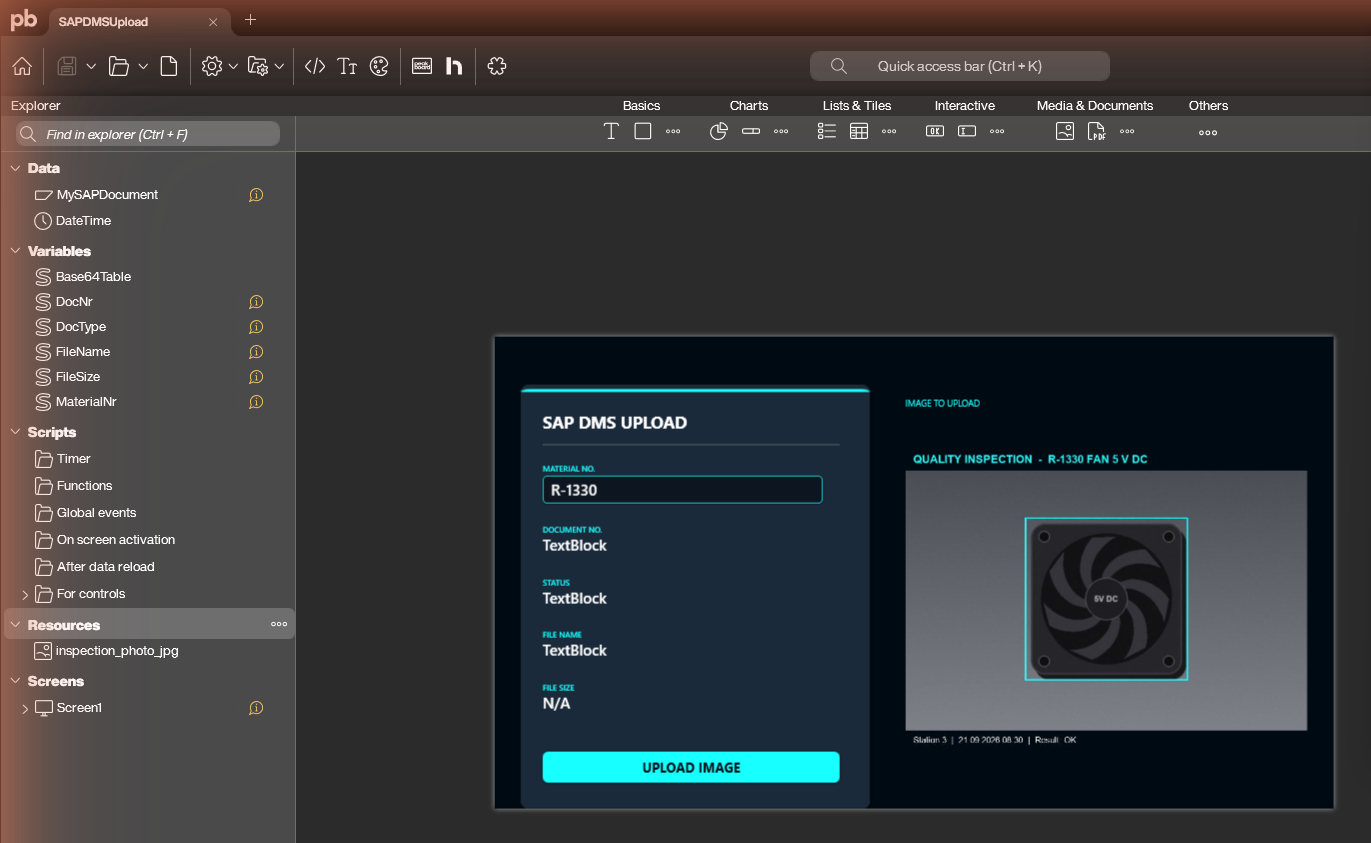Collapse the Variables section

[x=15, y=251]
